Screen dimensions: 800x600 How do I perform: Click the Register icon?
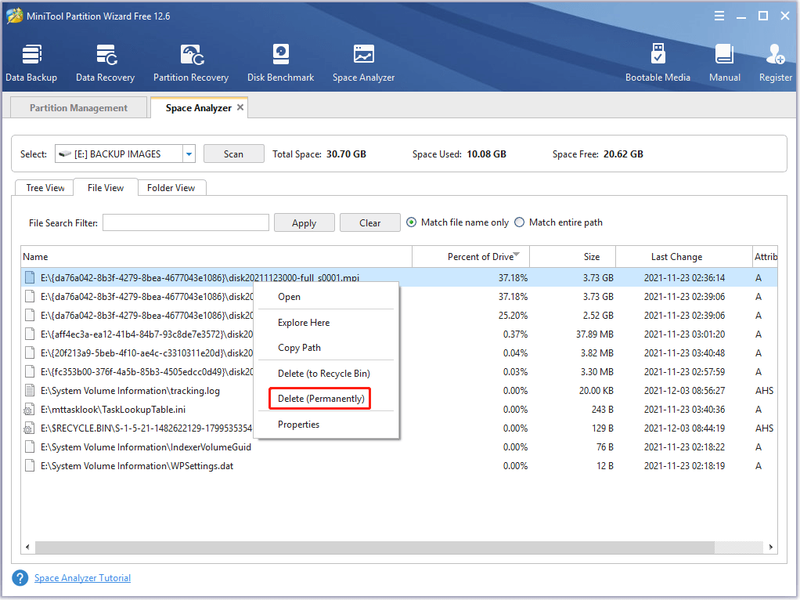pos(775,63)
